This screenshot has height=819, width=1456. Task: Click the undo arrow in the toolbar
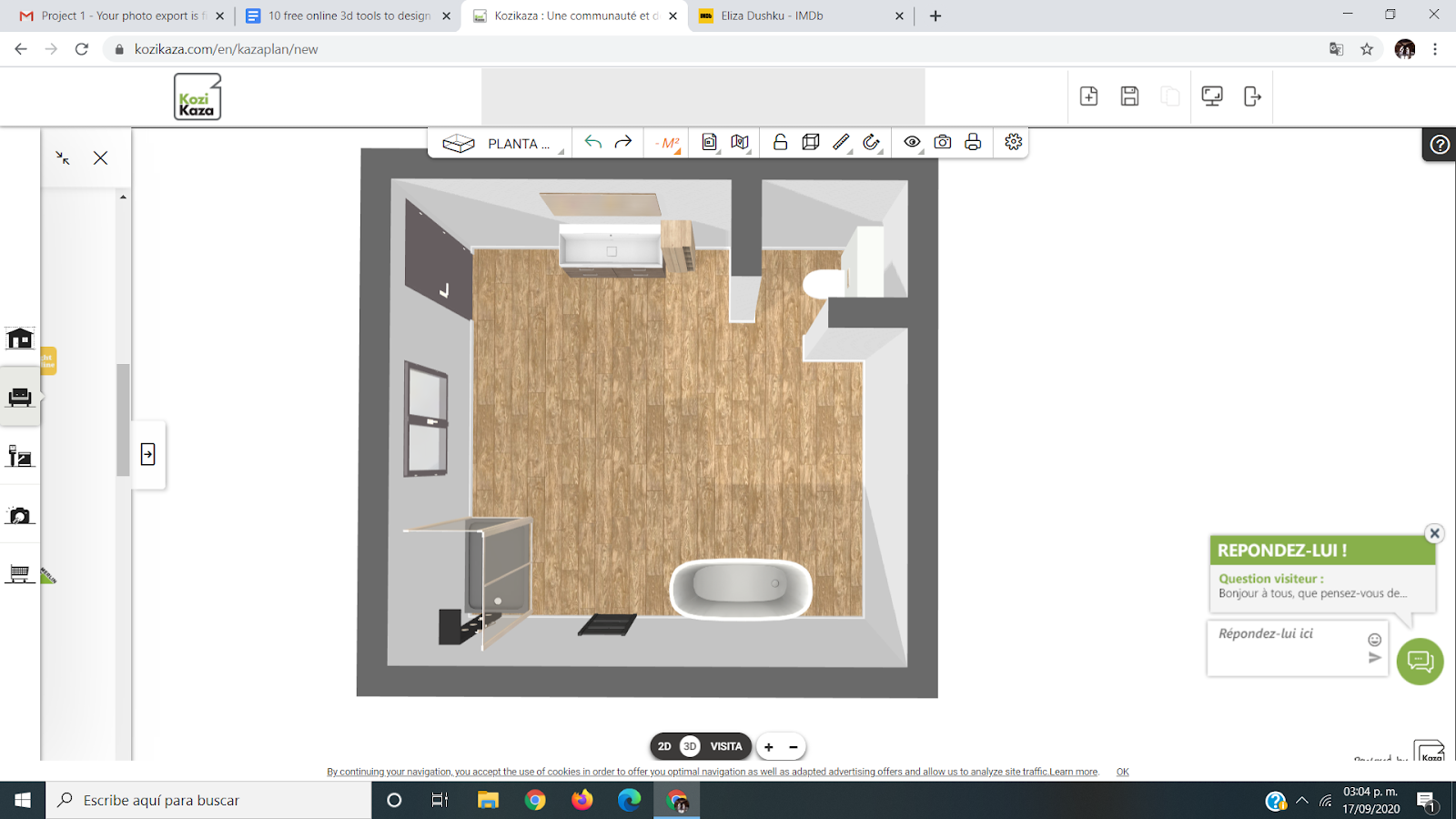tap(593, 143)
